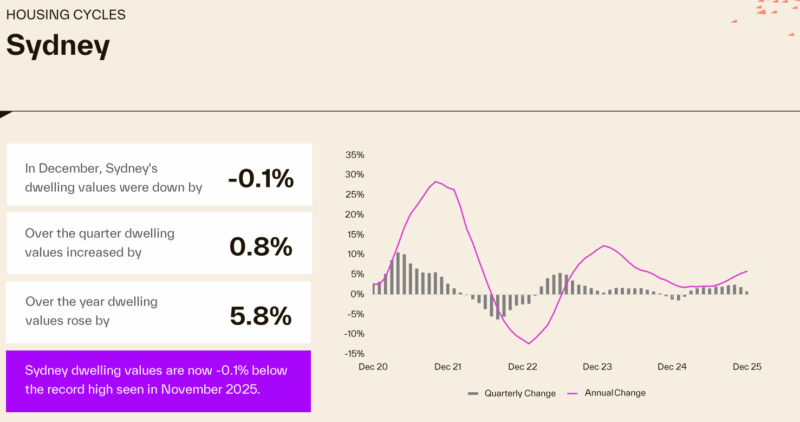Click the Dec 24 axis label
800x422 pixels.
click(673, 367)
